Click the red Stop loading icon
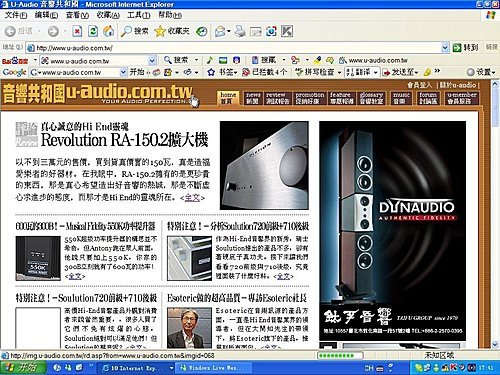This screenshot has height=375, width=500. [77, 31]
